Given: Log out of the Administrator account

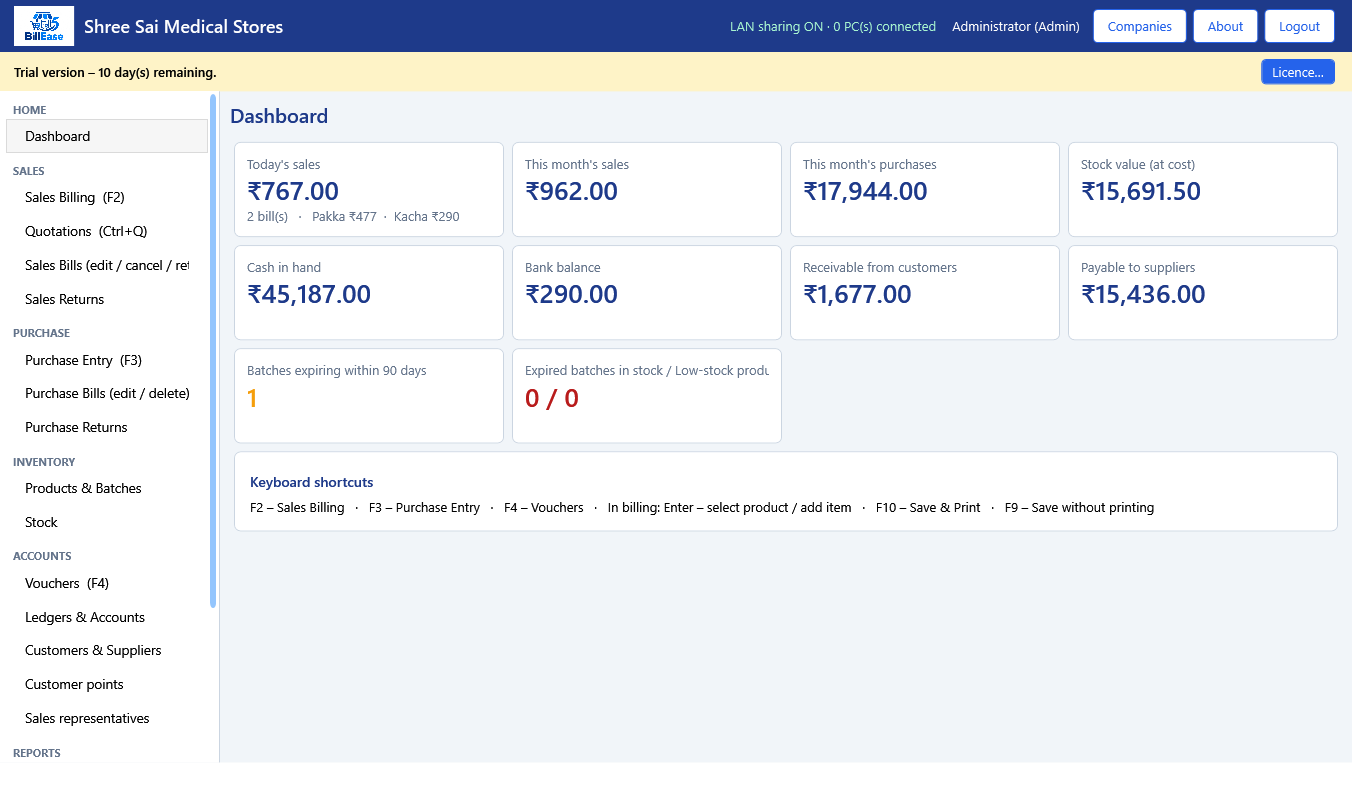Looking at the screenshot, I should tap(1299, 26).
